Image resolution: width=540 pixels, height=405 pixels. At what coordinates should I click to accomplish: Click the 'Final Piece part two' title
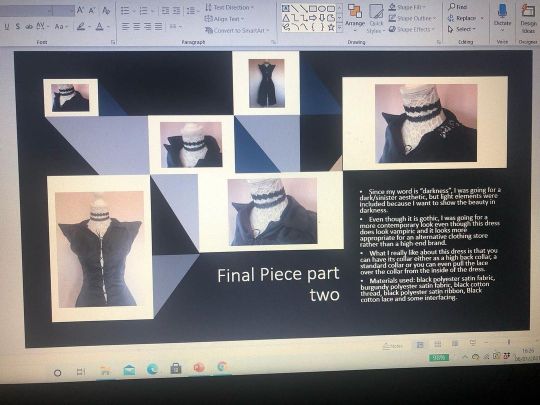pyautogui.click(x=279, y=284)
